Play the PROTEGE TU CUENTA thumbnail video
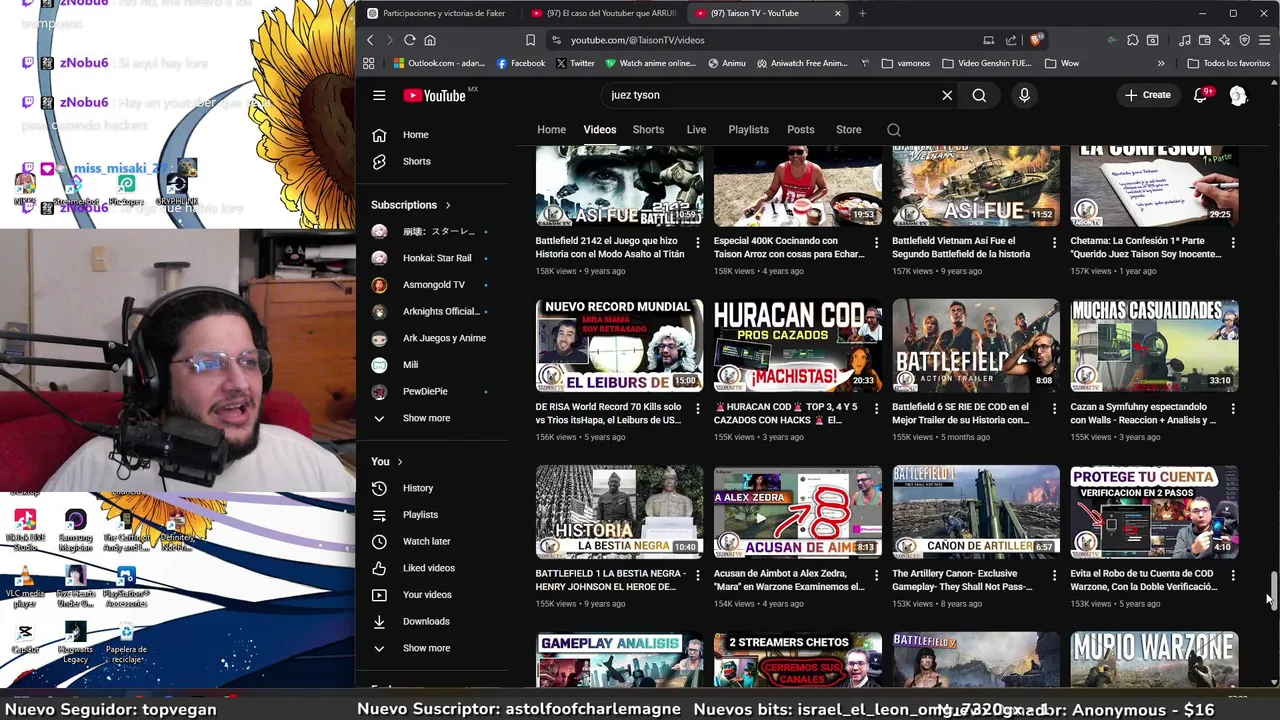The width and height of the screenshot is (1280, 720). tap(1154, 511)
